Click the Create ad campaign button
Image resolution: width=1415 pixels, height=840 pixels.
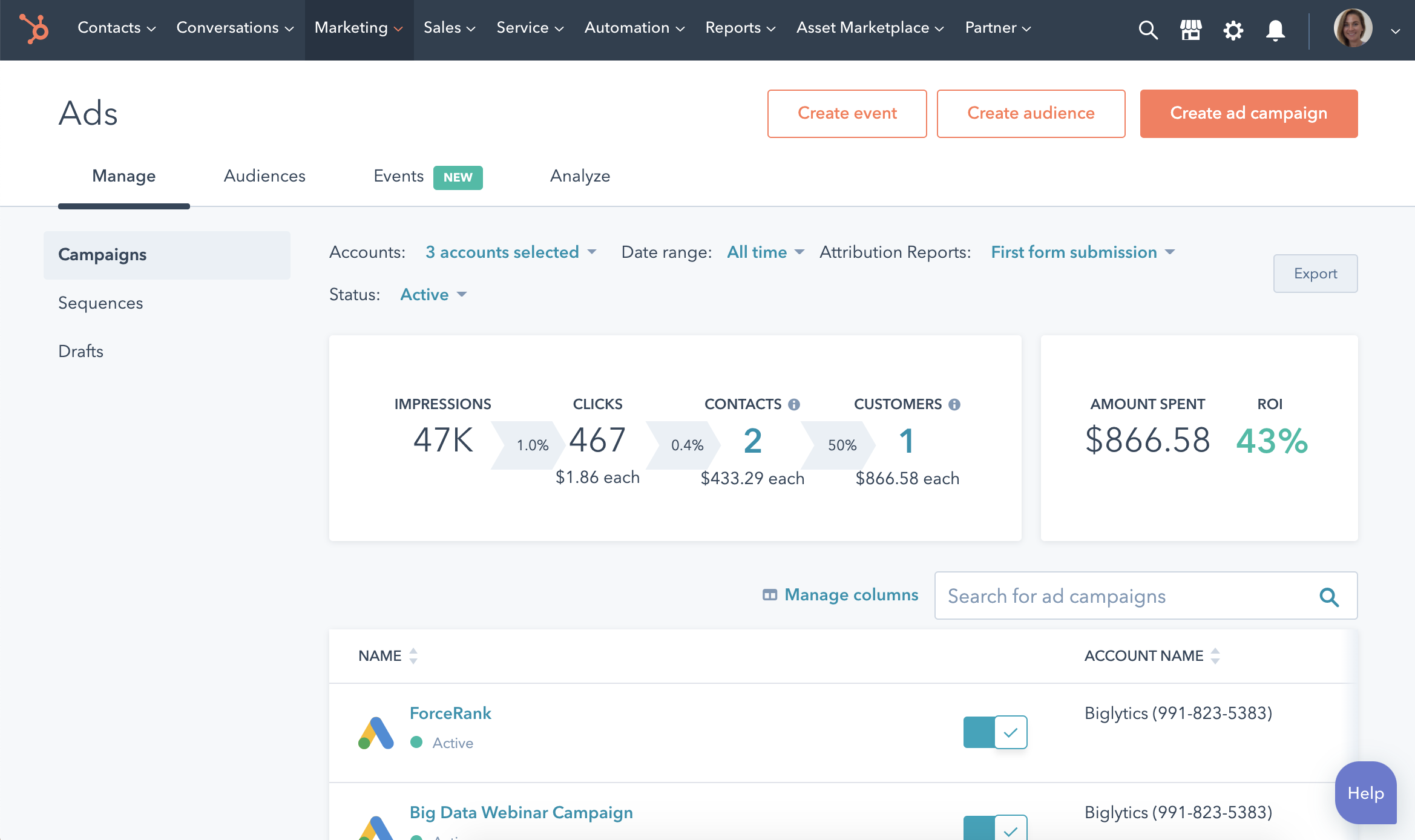[x=1249, y=113]
